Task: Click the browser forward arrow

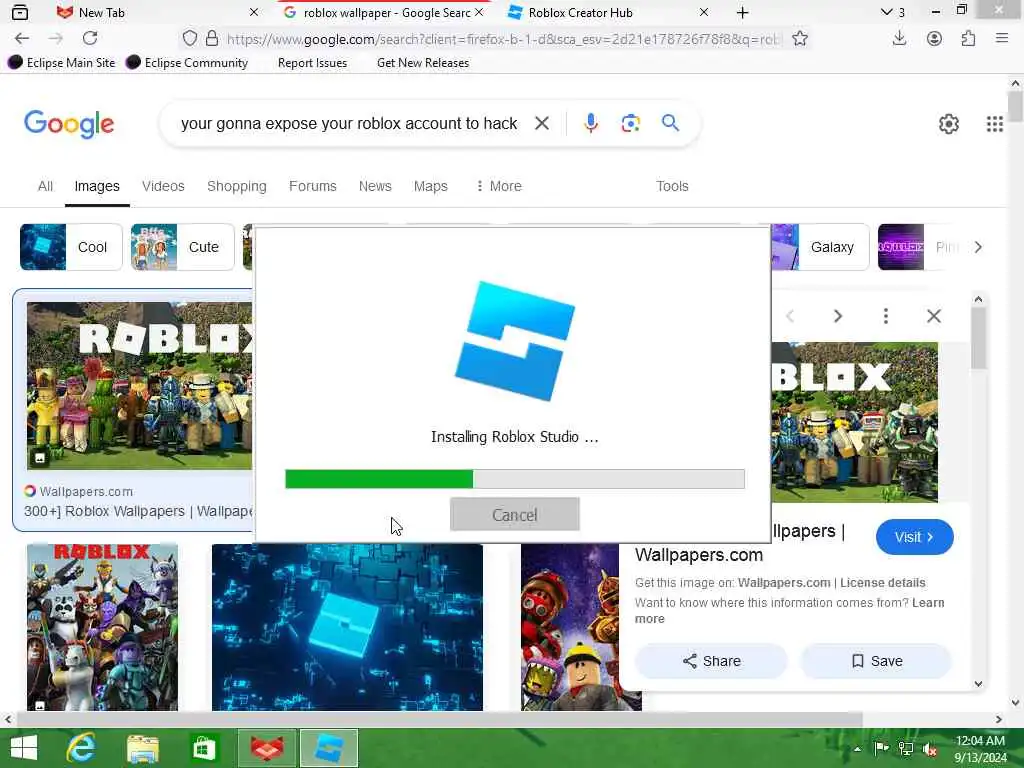Action: click(56, 39)
